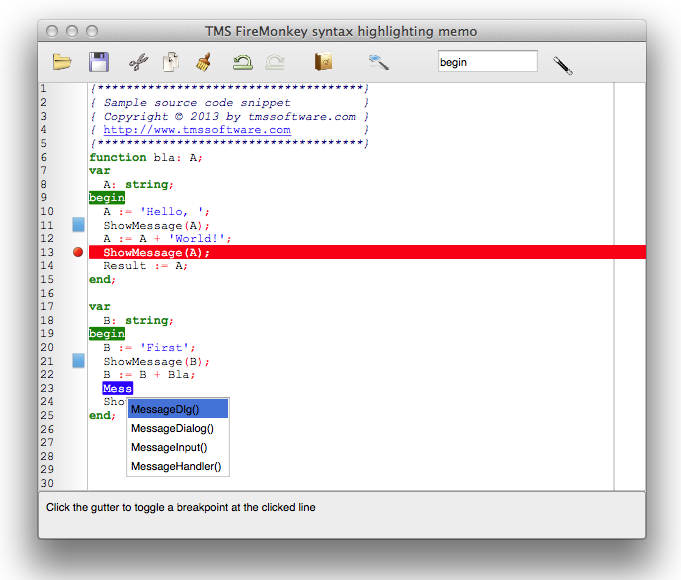Image resolution: width=681 pixels, height=580 pixels.
Task: Open the http://www.tmssoftware.com link
Action: (x=197, y=130)
